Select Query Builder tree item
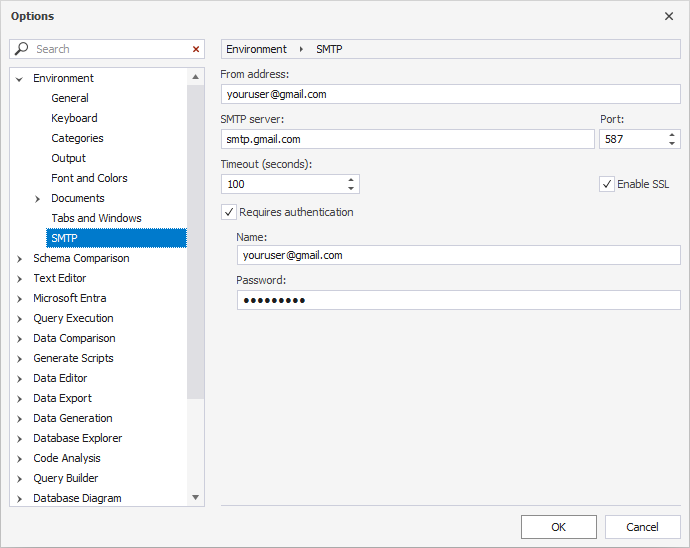This screenshot has width=690, height=548. coord(66,478)
